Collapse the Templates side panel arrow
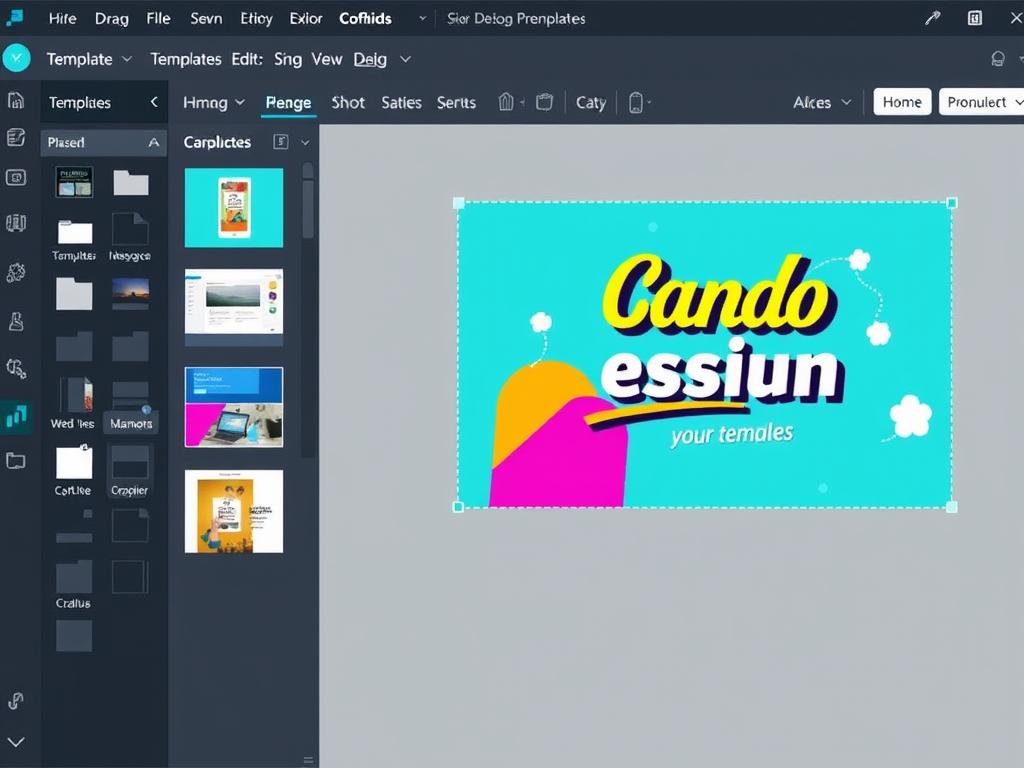This screenshot has height=768, width=1024. coord(154,102)
